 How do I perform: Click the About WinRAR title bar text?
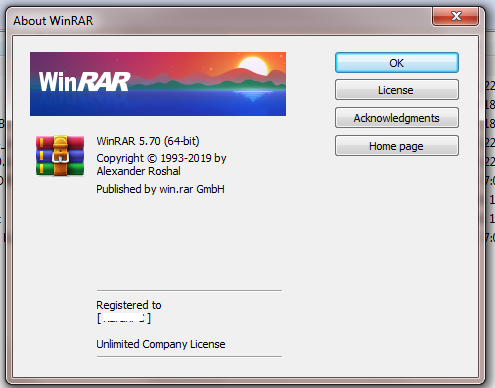53,21
